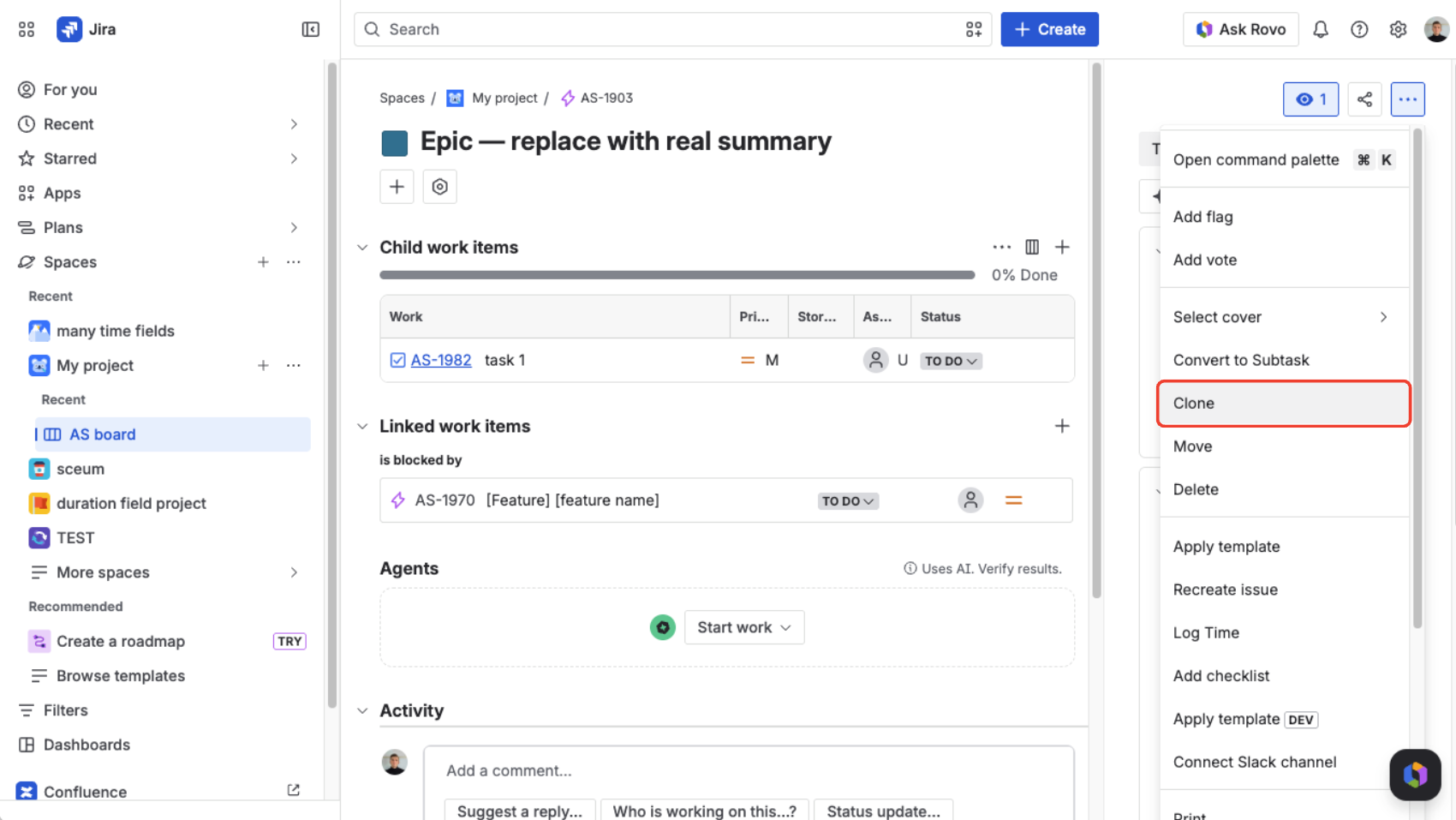The image size is (1456, 820).
Task: Collapse the Child work items section
Action: point(362,248)
